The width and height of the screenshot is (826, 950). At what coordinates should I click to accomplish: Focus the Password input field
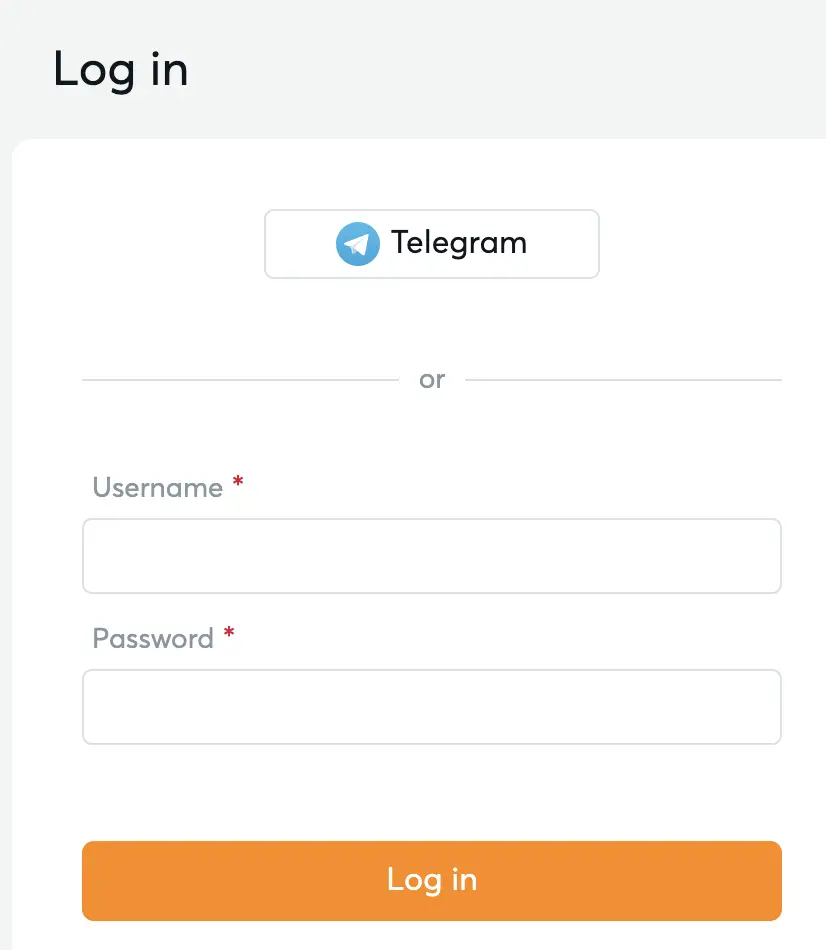pos(431,707)
